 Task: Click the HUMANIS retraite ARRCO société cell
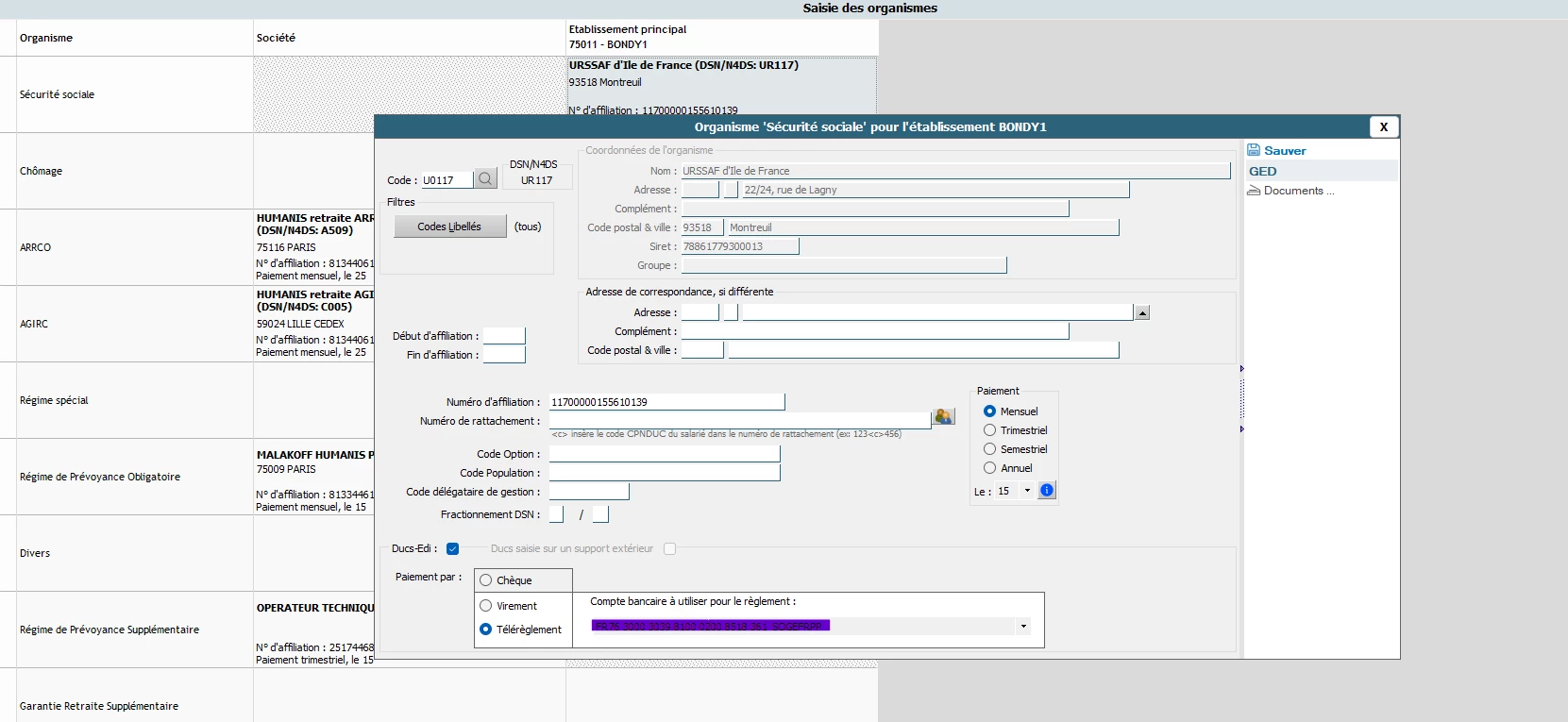314,247
